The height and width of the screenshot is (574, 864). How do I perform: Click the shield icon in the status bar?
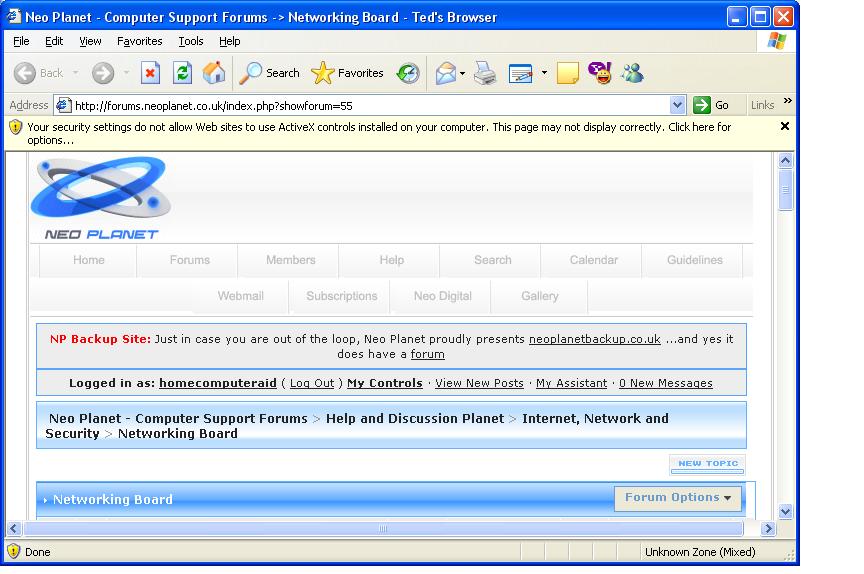point(14,551)
